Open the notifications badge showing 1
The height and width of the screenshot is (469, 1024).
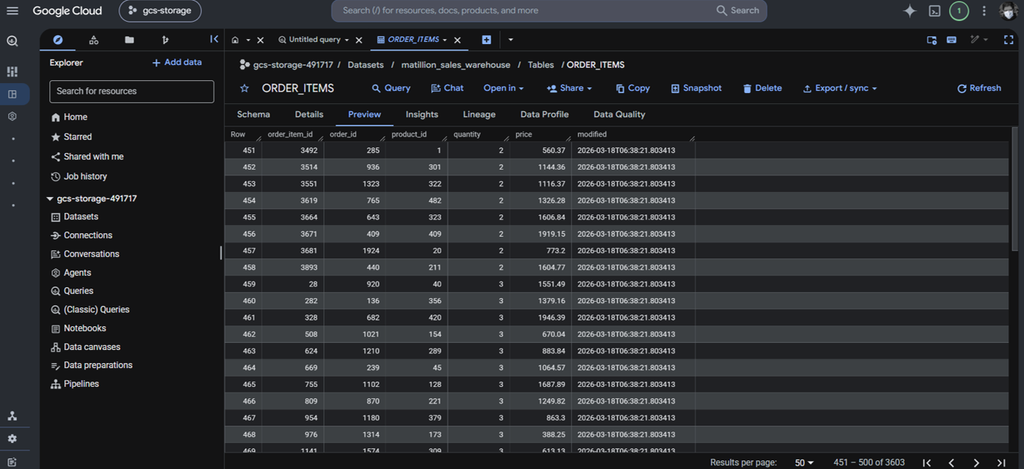[x=959, y=10]
